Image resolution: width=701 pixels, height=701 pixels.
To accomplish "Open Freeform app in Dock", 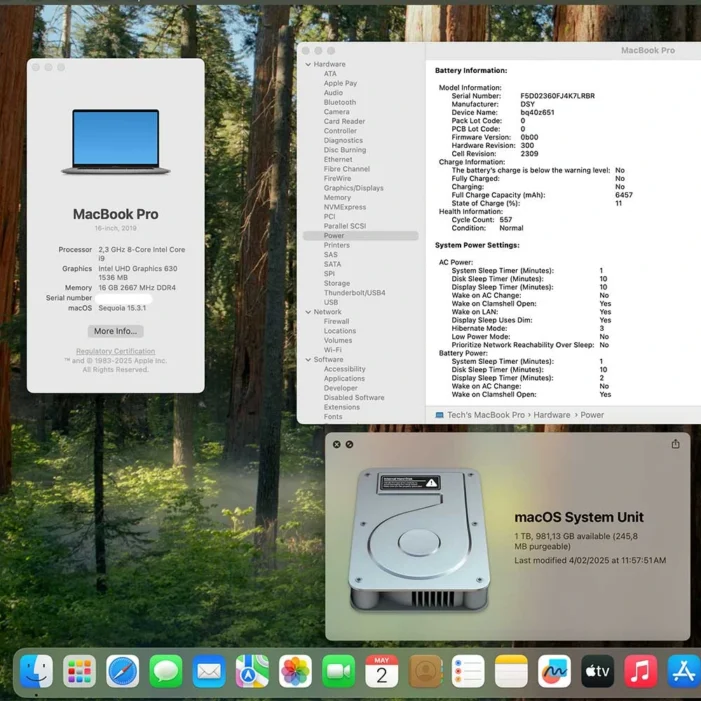I will (x=554, y=671).
